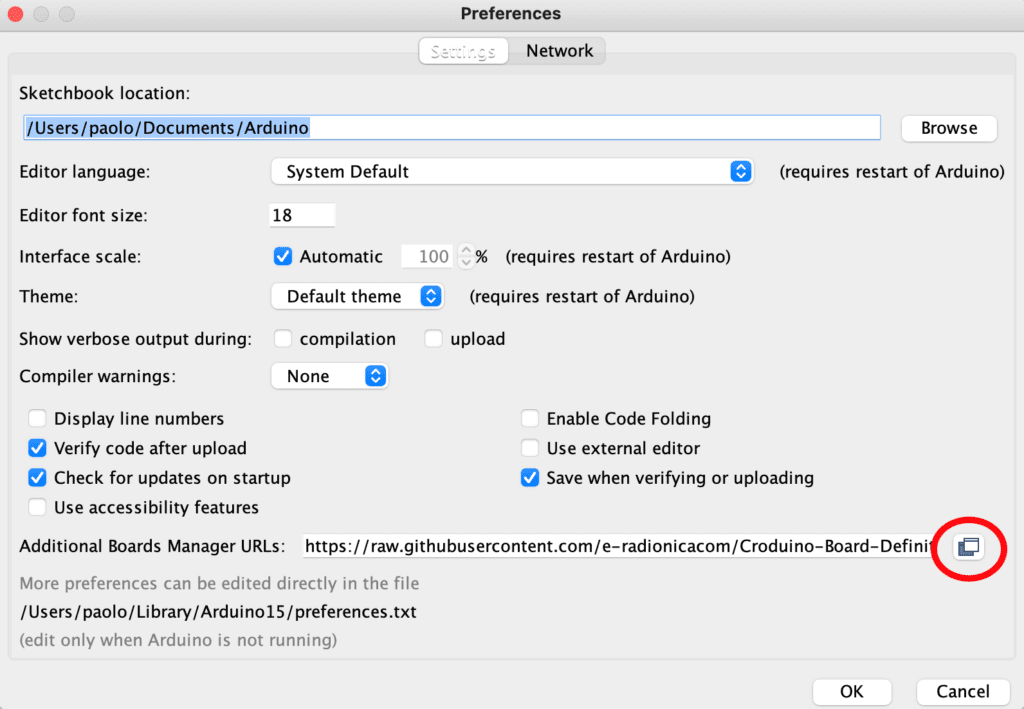The height and width of the screenshot is (709, 1024).
Task: Open the Additional Boards Manager URLs editor window icon
Action: [x=968, y=546]
